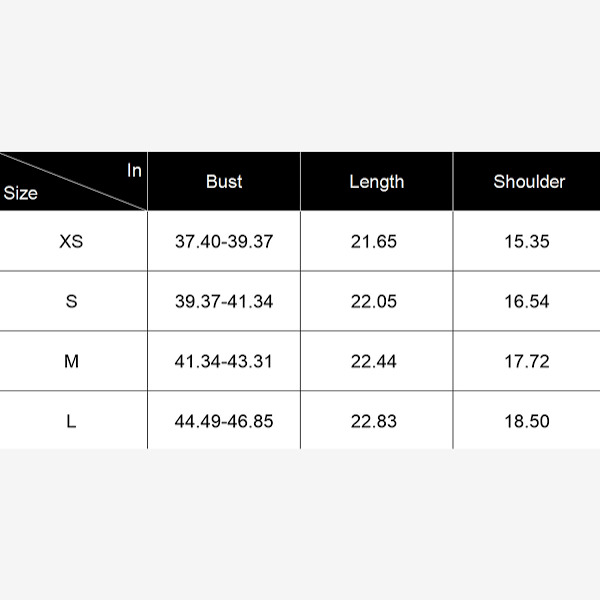Select the bust value 39.37-41.34
This screenshot has width=600, height=600.
[x=224, y=301]
